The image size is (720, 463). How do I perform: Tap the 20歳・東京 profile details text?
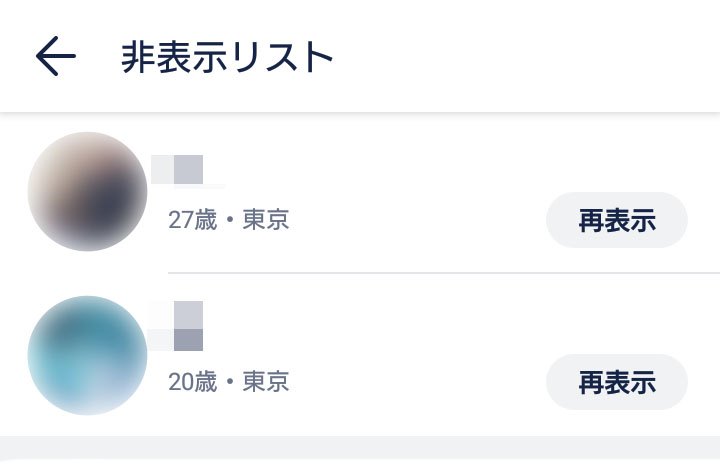tap(229, 382)
